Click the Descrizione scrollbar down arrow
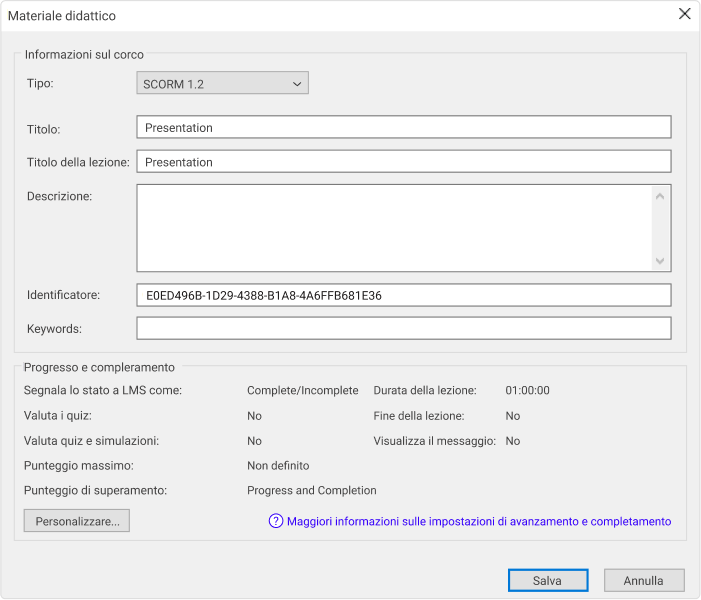The height and width of the screenshot is (600, 701). [659, 261]
